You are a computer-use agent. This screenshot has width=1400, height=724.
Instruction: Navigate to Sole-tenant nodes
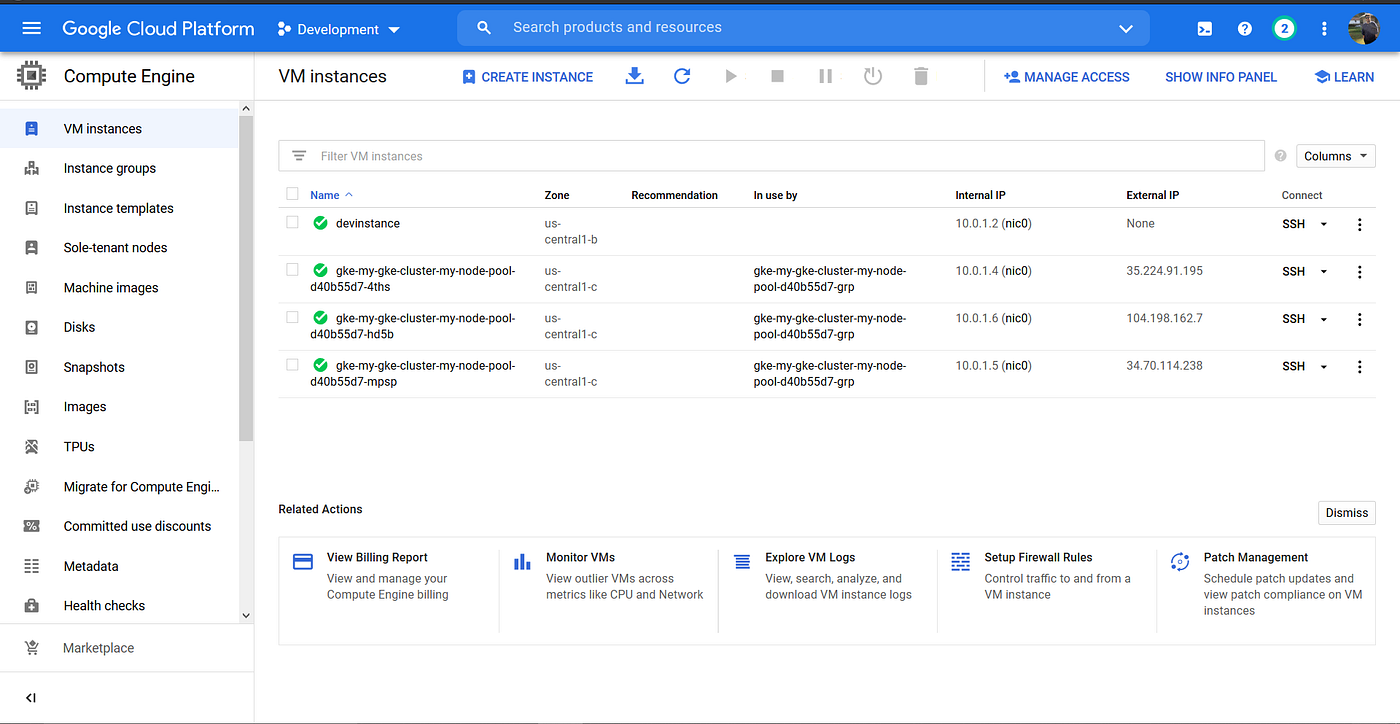tap(120, 247)
